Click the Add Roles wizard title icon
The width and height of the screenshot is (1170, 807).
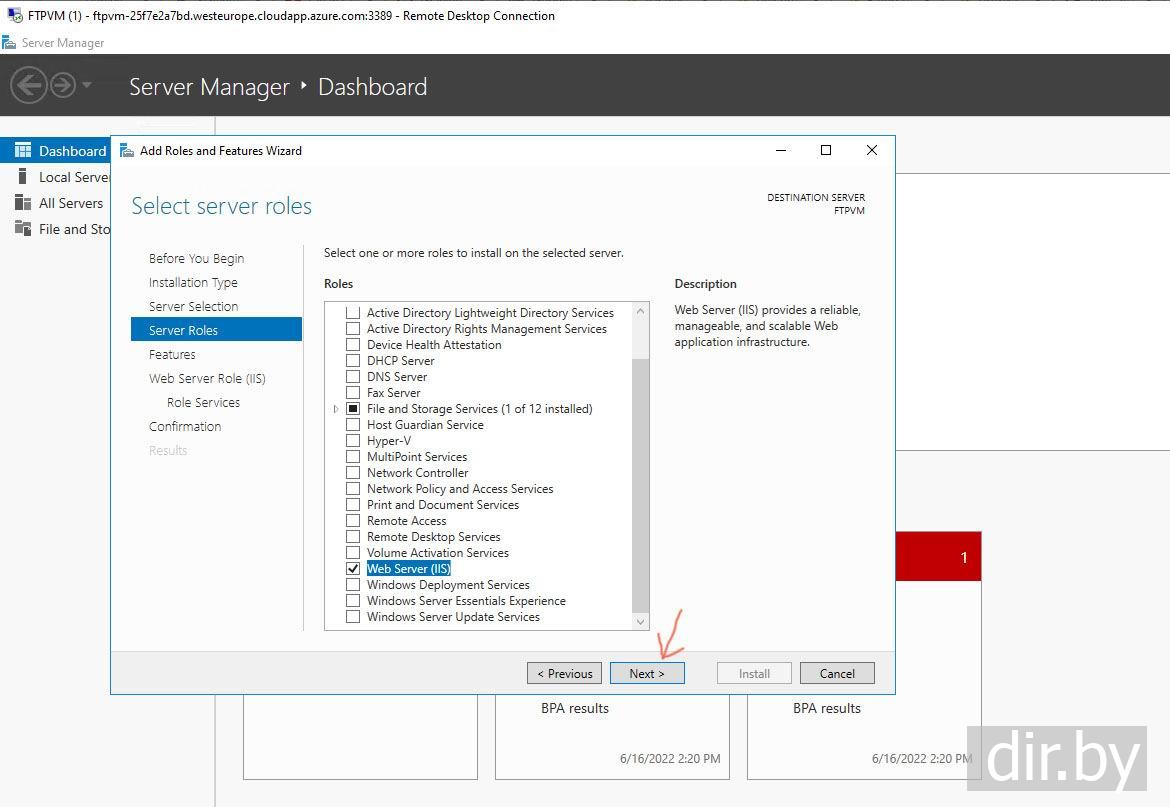126,151
